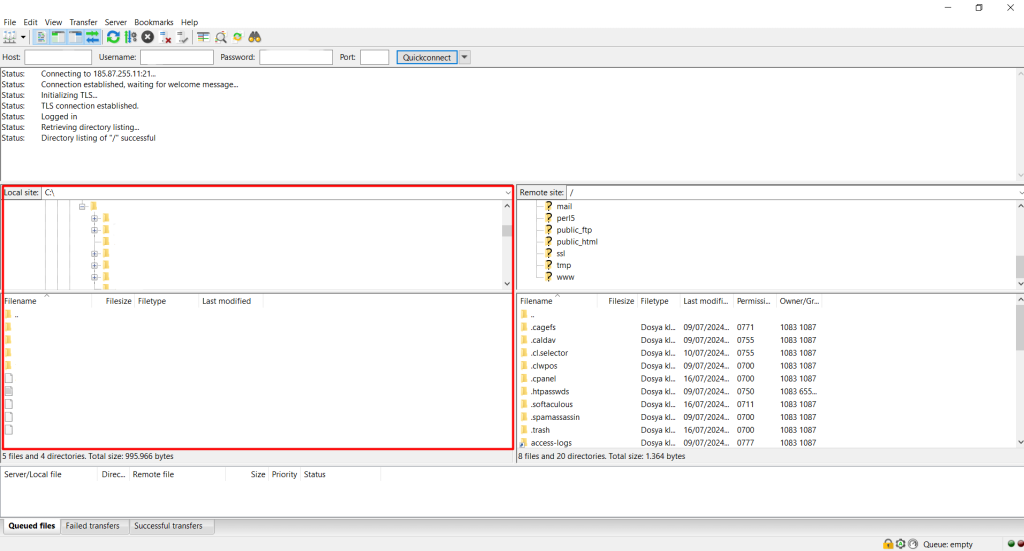Select public_html in the remote tree

[577, 242]
